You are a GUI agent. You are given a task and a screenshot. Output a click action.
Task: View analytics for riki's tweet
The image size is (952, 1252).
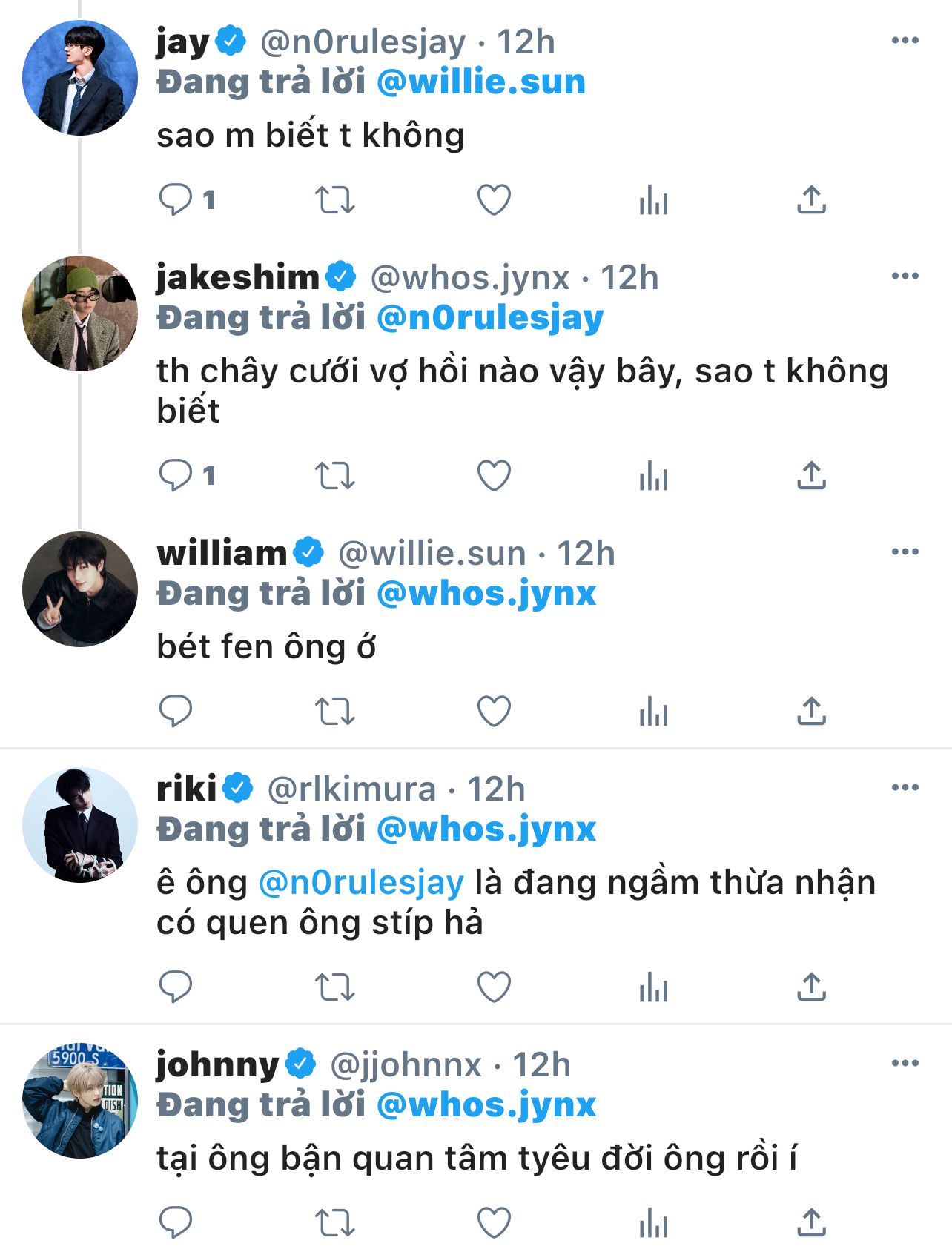click(x=653, y=987)
